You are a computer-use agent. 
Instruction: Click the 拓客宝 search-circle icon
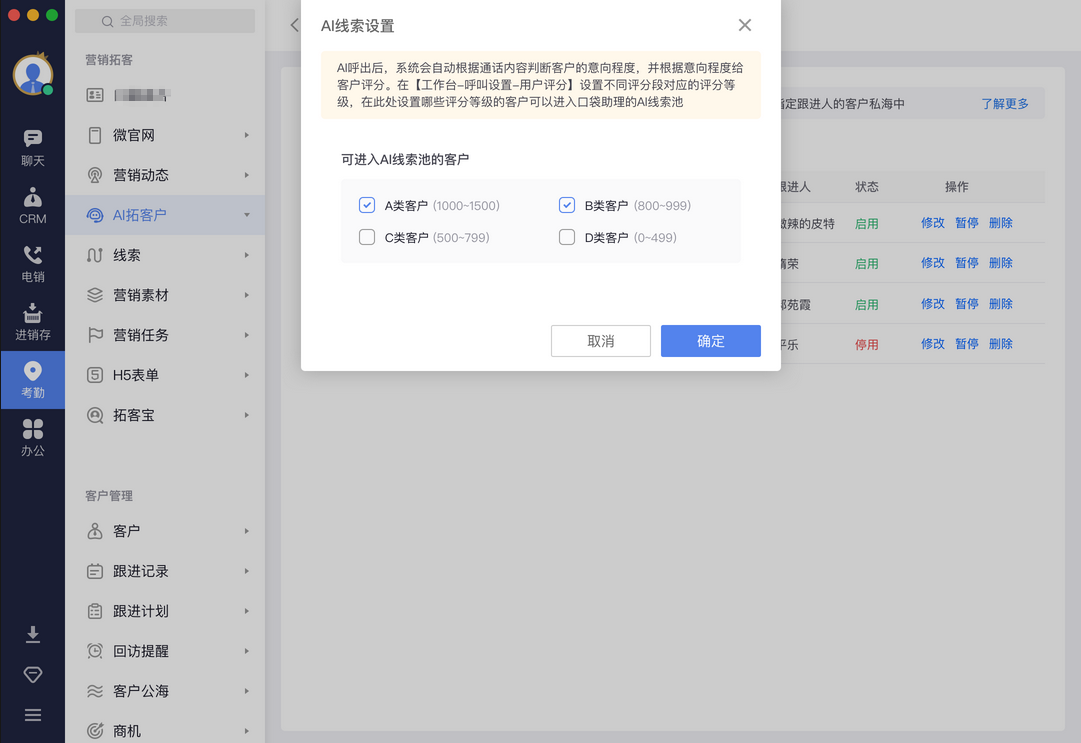95,415
